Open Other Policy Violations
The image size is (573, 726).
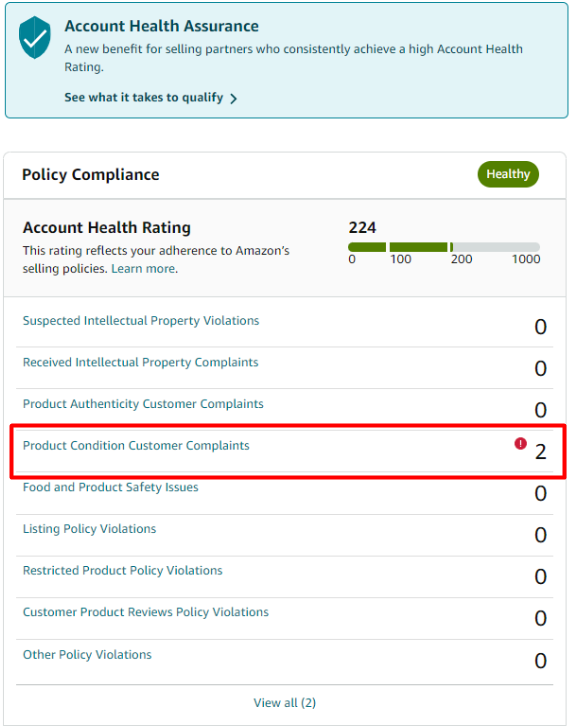point(87,655)
